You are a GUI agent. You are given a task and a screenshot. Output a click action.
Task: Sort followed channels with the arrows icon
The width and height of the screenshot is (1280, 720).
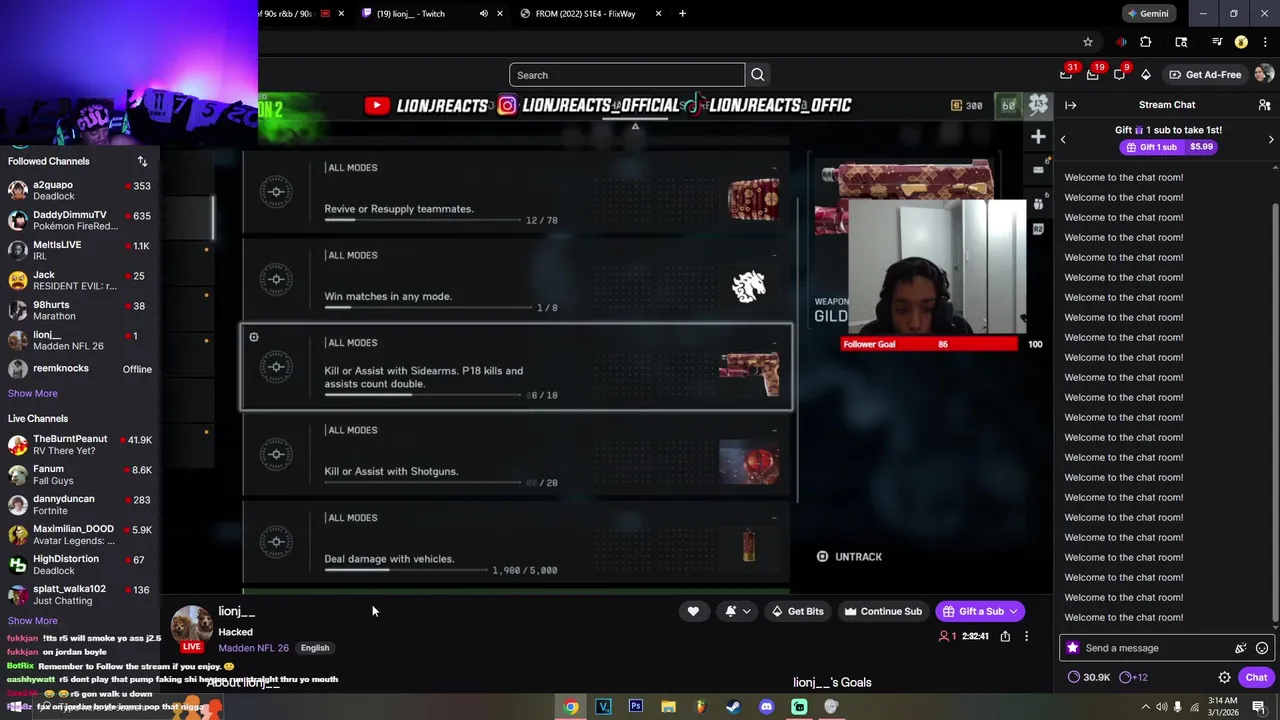142,161
